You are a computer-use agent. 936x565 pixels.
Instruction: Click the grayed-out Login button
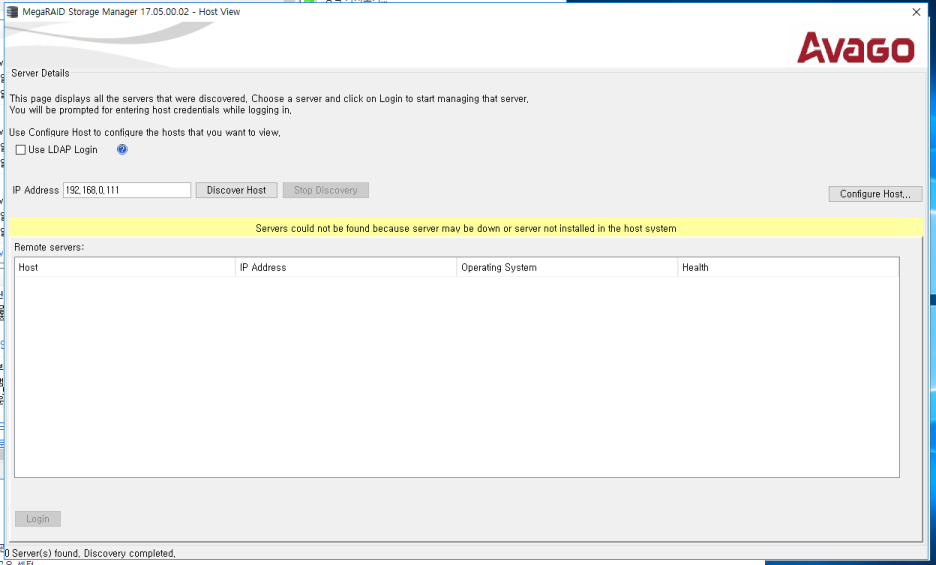pyautogui.click(x=38, y=518)
